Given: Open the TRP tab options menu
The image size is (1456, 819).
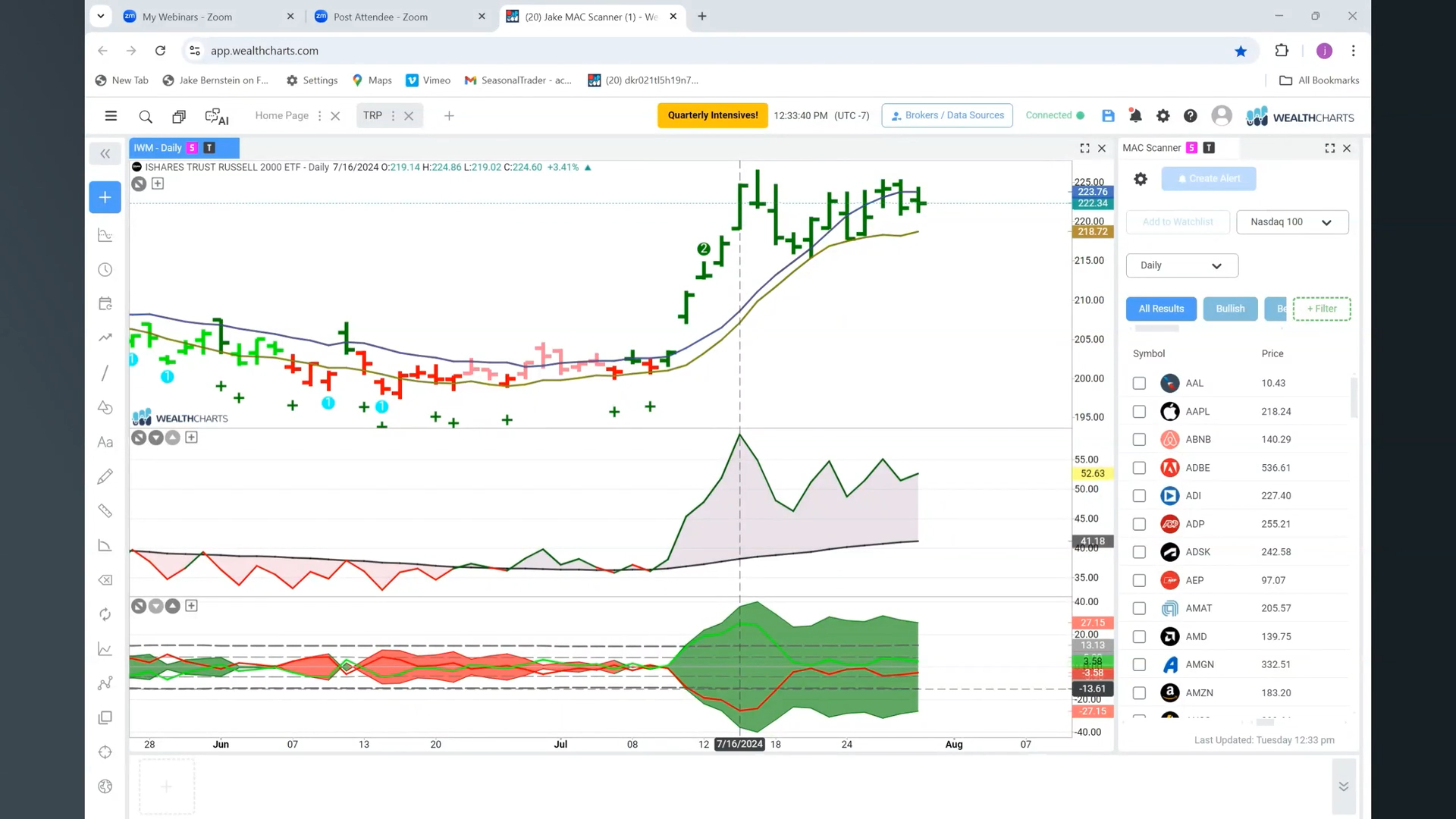Looking at the screenshot, I should 393,116.
